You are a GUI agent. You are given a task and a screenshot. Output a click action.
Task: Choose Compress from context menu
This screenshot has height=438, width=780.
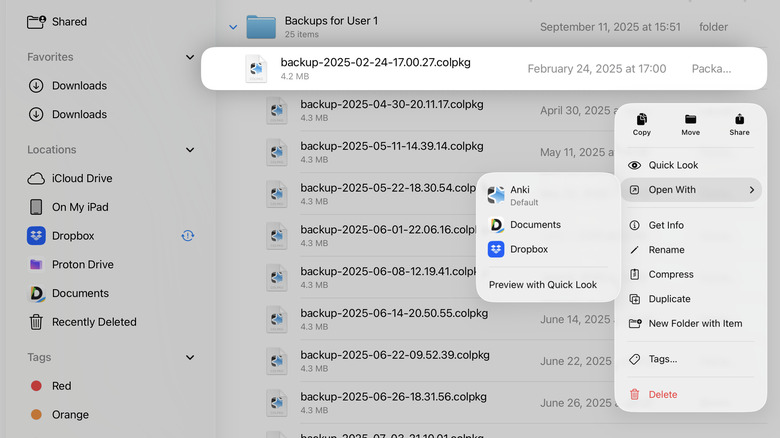click(x=670, y=274)
